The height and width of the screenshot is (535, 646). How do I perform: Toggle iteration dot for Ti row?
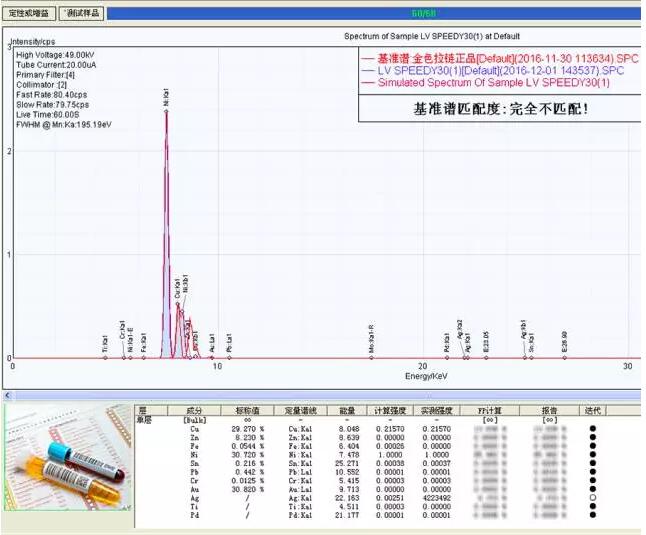(593, 507)
